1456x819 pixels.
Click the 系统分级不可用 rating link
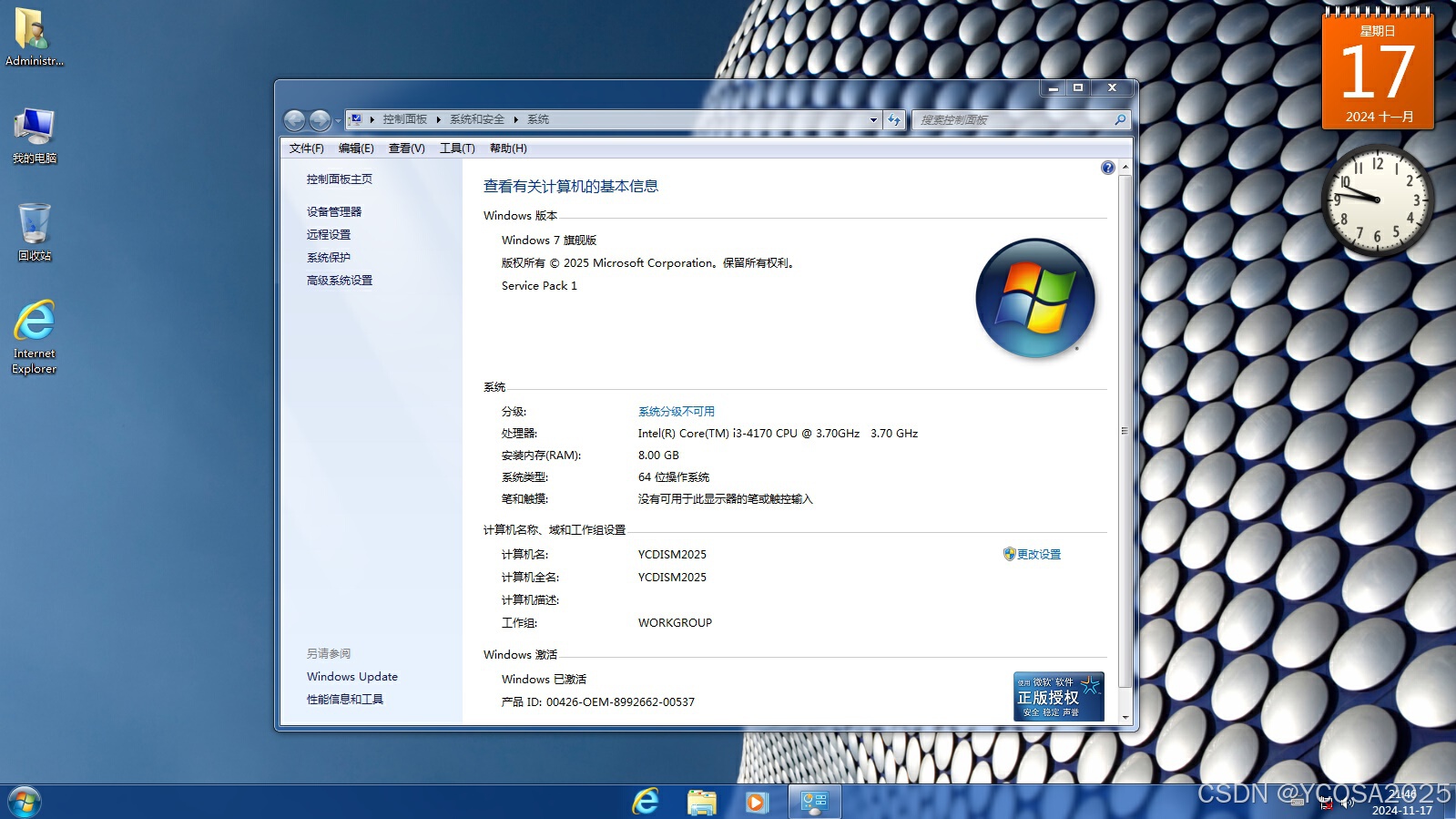pyautogui.click(x=677, y=412)
